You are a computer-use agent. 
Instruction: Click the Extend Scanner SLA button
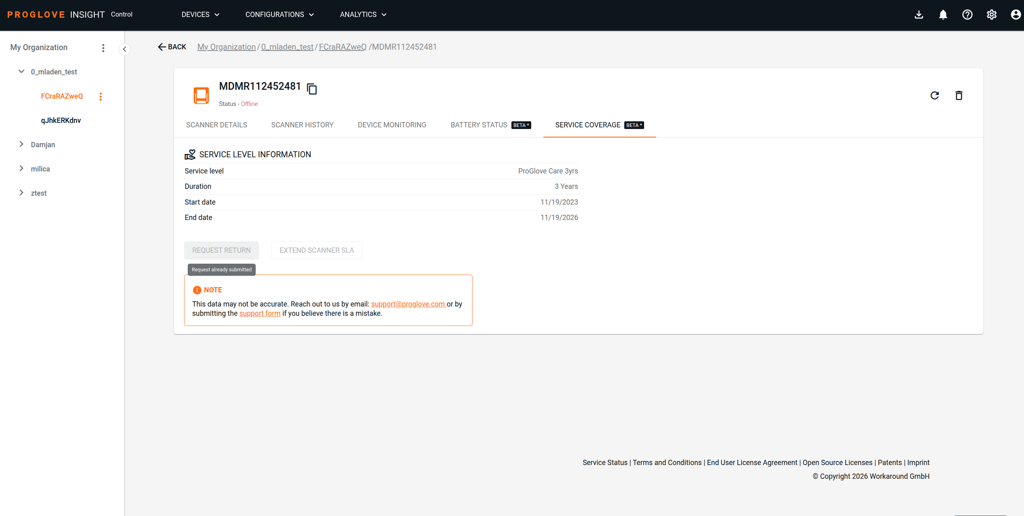317,250
